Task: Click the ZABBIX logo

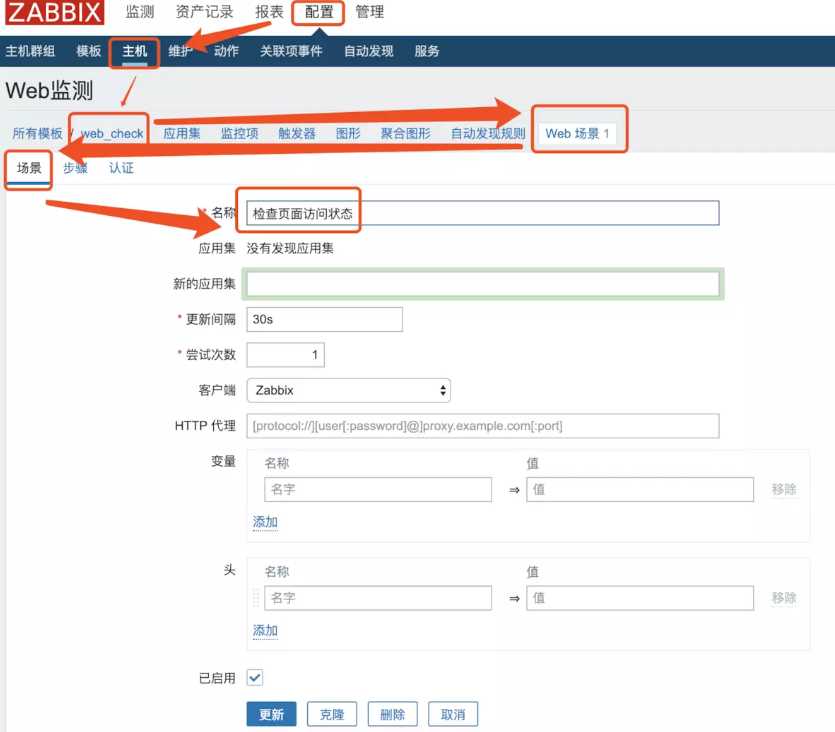Action: tap(54, 13)
